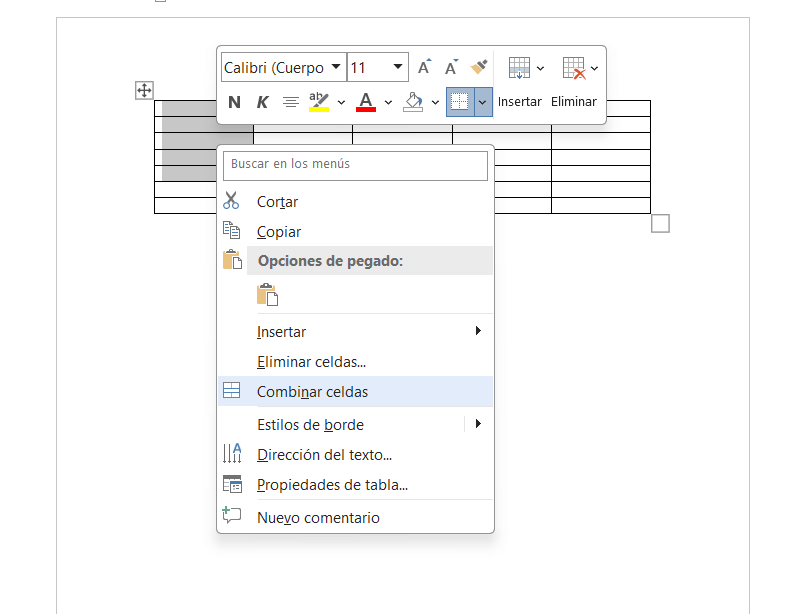Click the Format Painter brush icon
802x614 pixels.
point(479,67)
